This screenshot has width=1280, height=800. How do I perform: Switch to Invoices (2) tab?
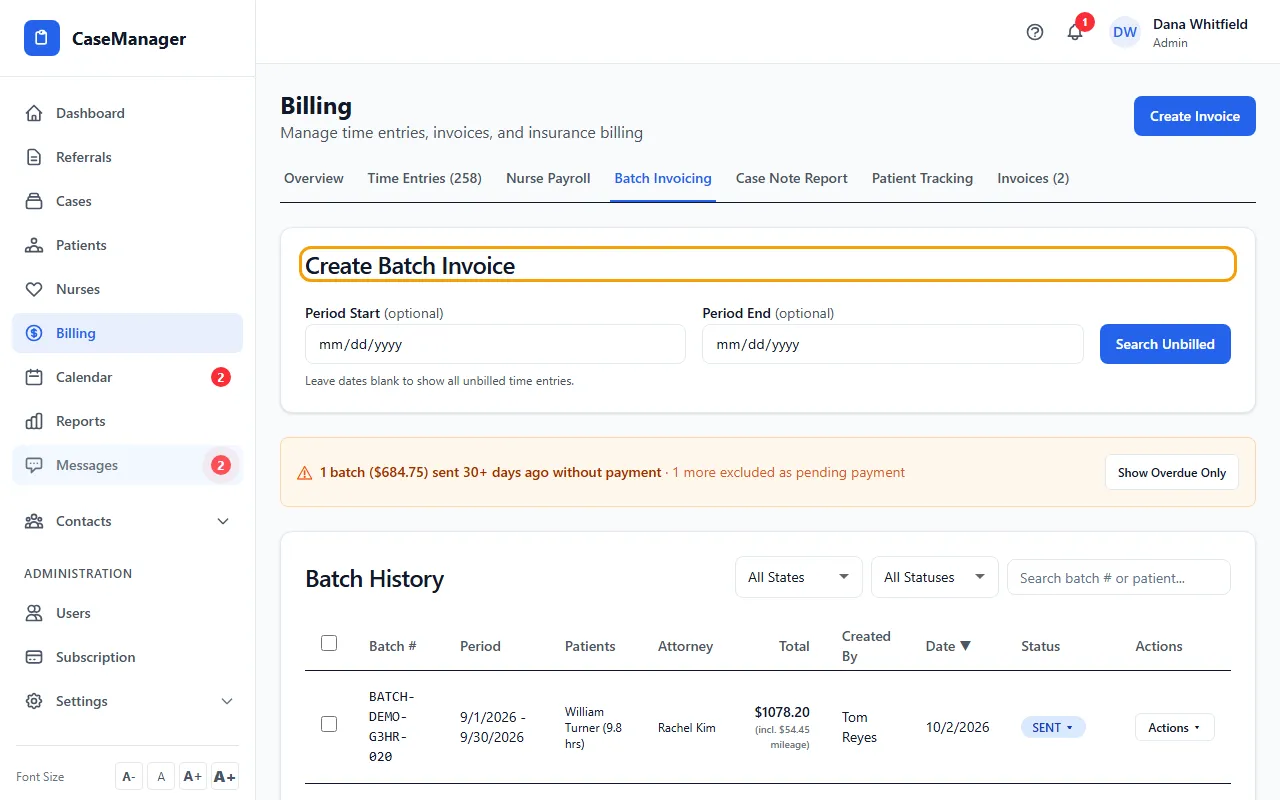(1033, 178)
